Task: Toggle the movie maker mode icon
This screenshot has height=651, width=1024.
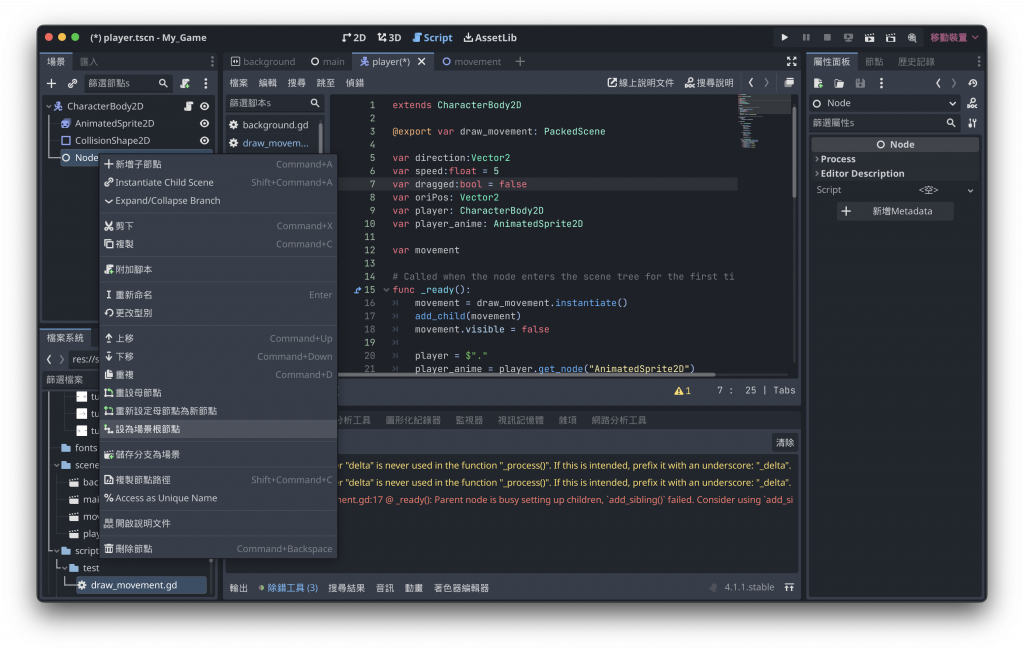Action: [x=912, y=37]
